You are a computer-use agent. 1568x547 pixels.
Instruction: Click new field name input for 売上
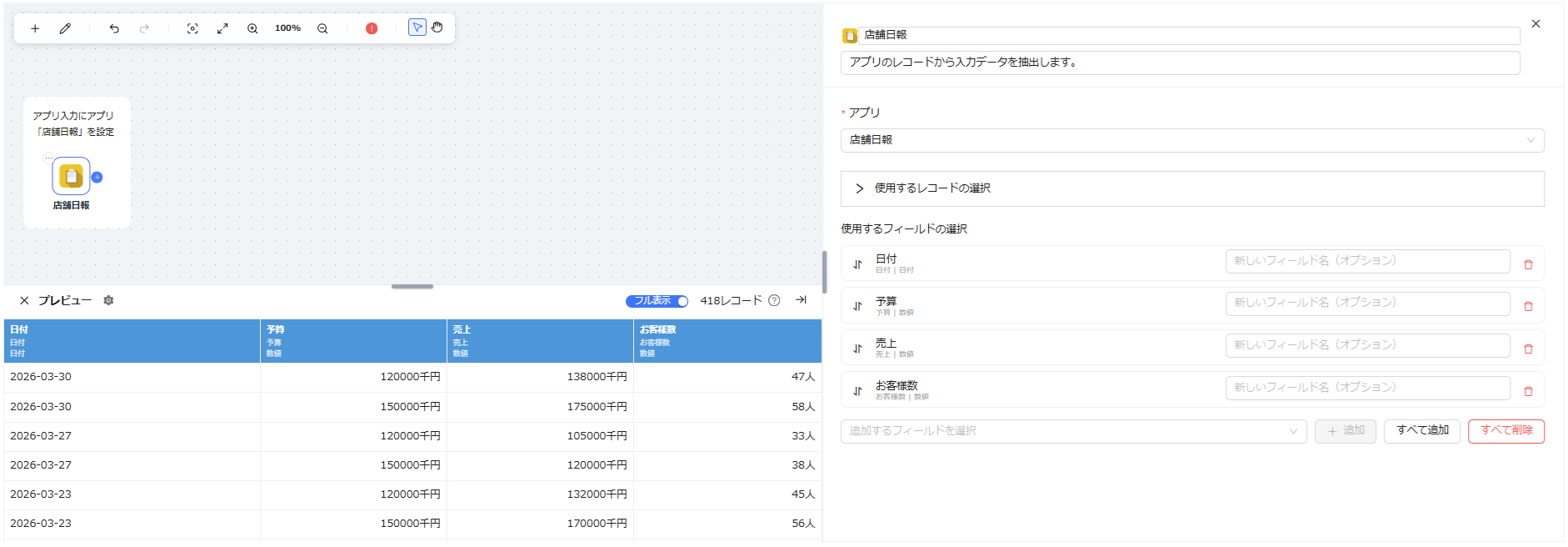click(1367, 345)
